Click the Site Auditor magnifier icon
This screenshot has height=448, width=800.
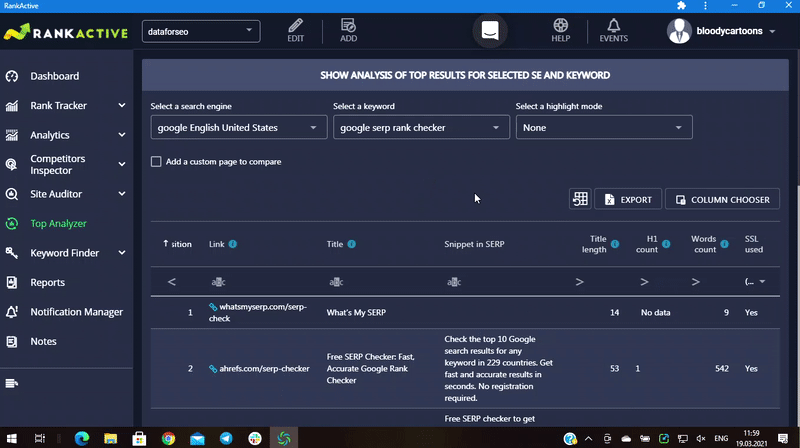point(12,194)
